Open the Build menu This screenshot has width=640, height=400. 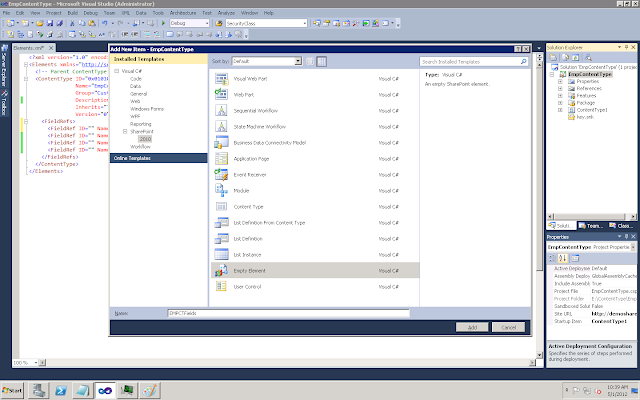73,13
